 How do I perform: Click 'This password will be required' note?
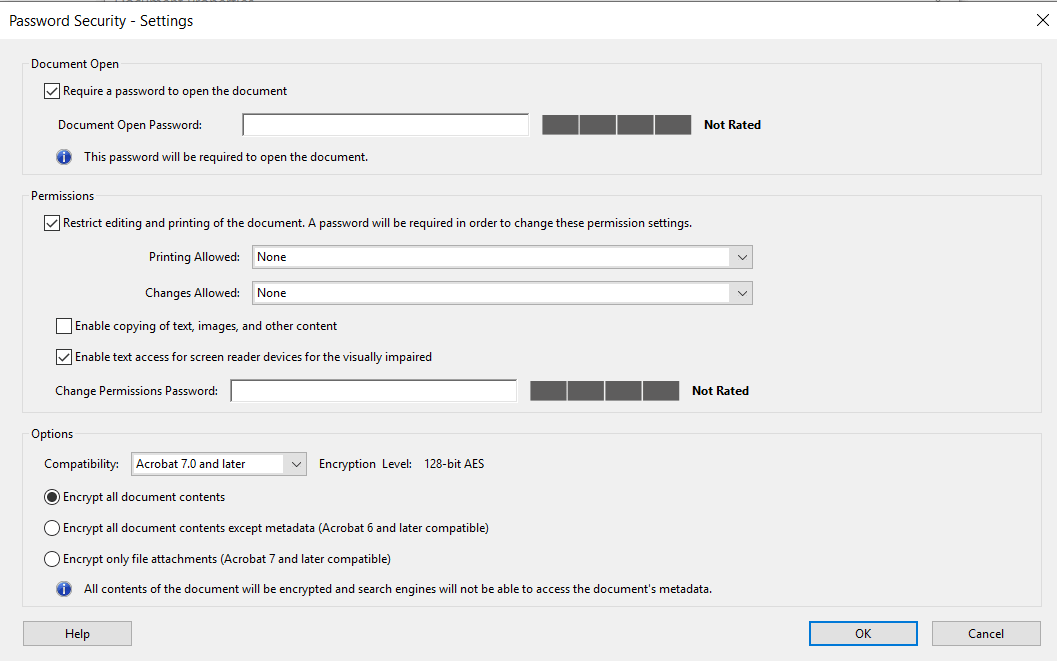click(x=226, y=157)
